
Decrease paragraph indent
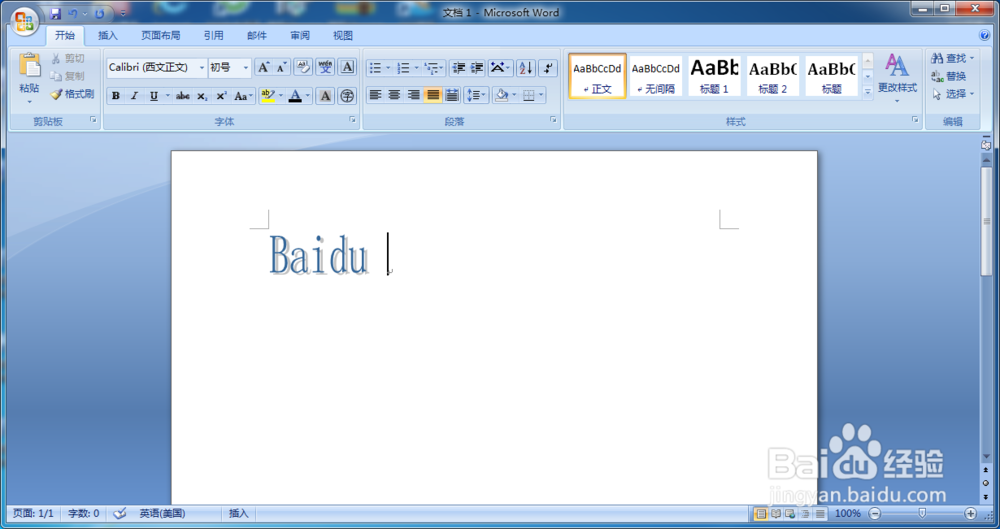click(458, 68)
